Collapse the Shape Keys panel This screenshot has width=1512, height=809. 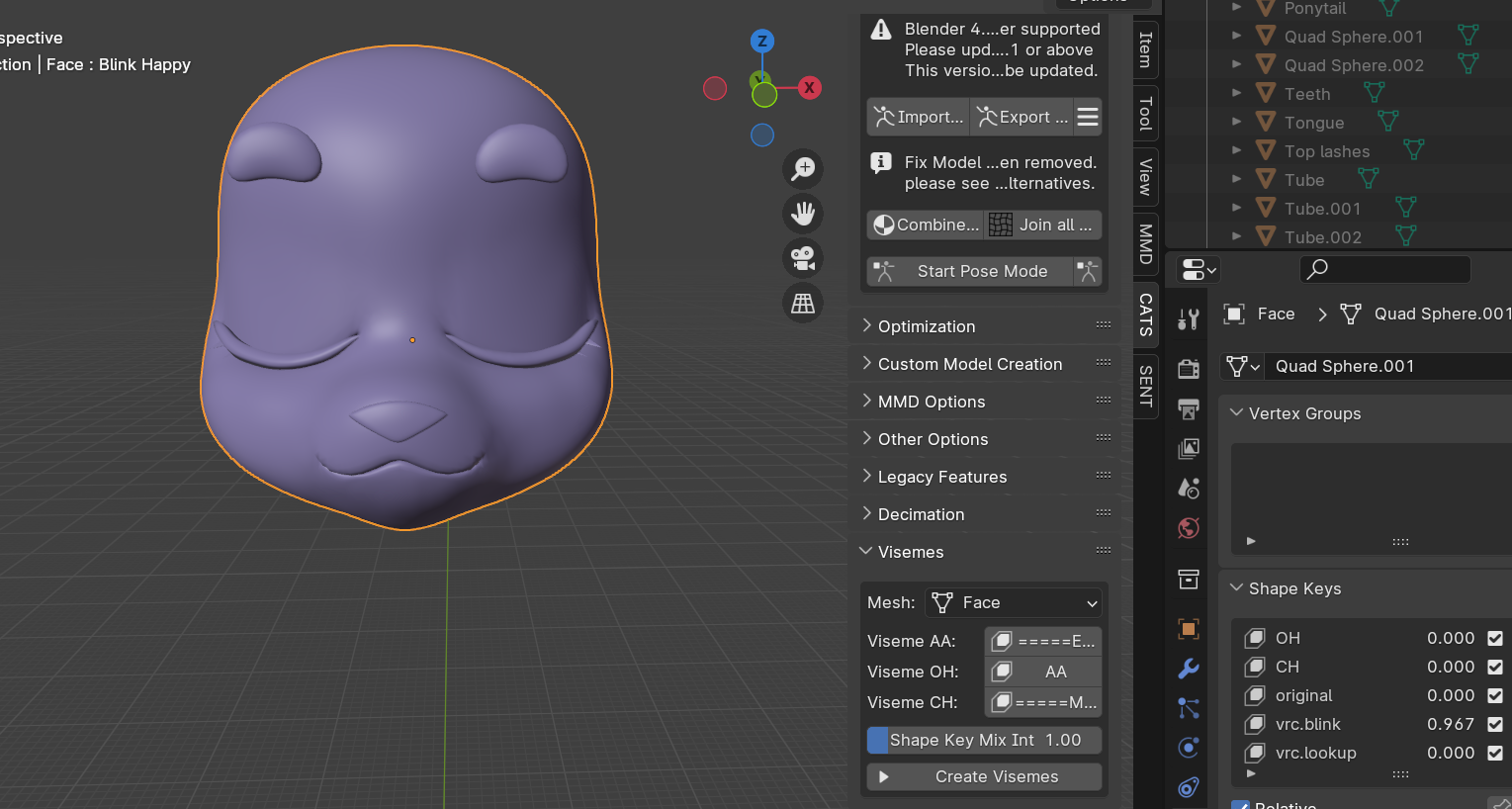[x=1236, y=587]
